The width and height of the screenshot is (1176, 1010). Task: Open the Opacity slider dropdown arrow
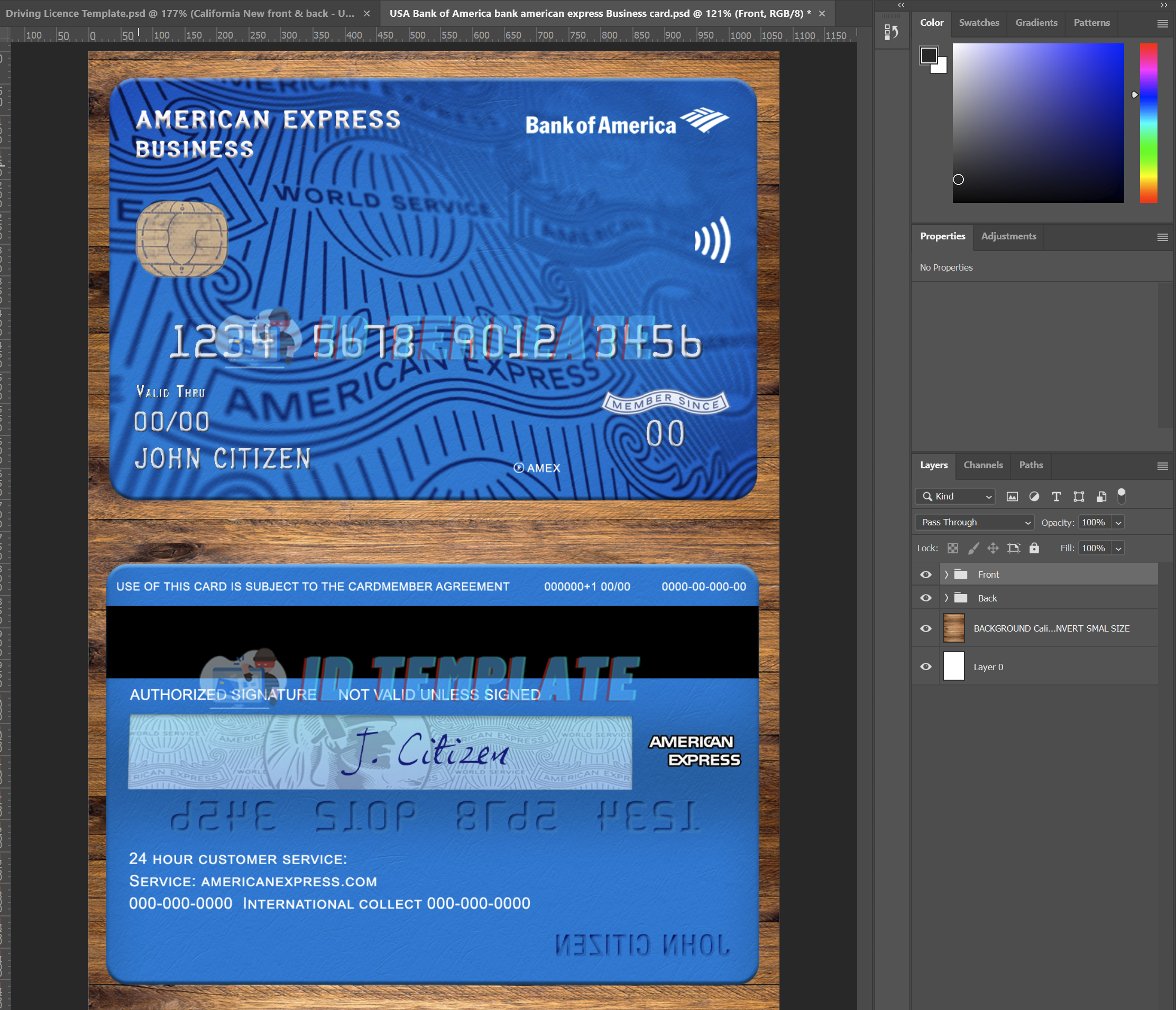(1118, 523)
